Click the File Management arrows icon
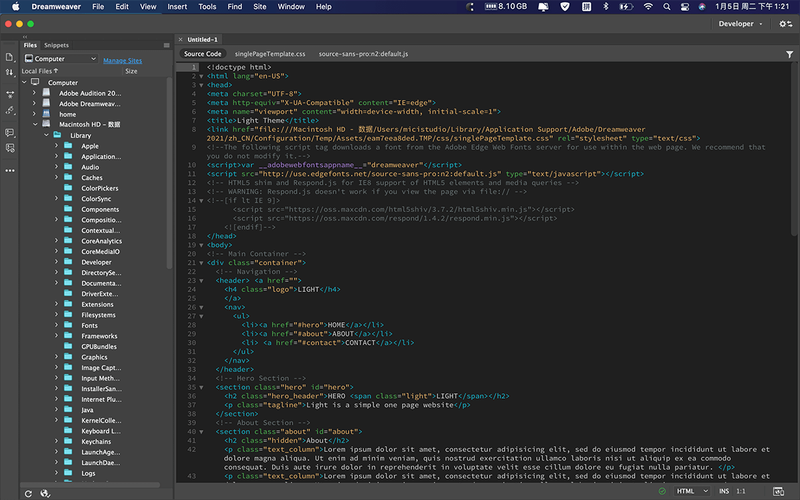The height and width of the screenshot is (500, 800). click(9, 72)
